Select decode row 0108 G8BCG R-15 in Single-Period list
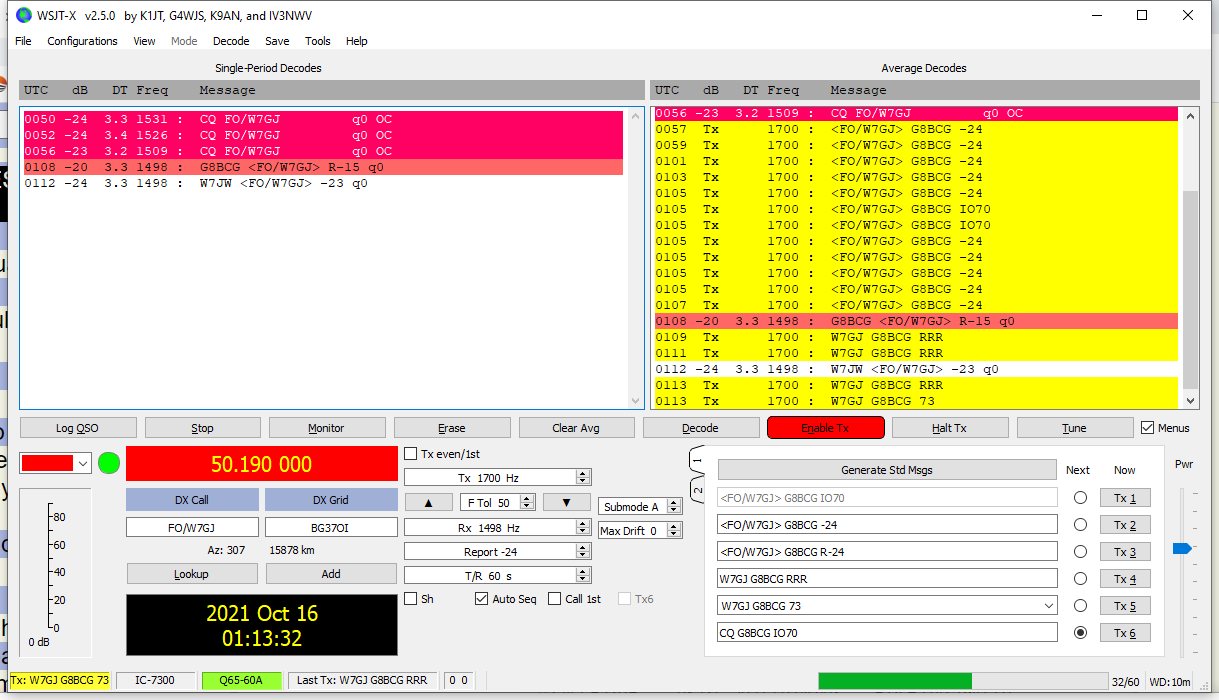Image resolution: width=1219 pixels, height=700 pixels. (323, 167)
